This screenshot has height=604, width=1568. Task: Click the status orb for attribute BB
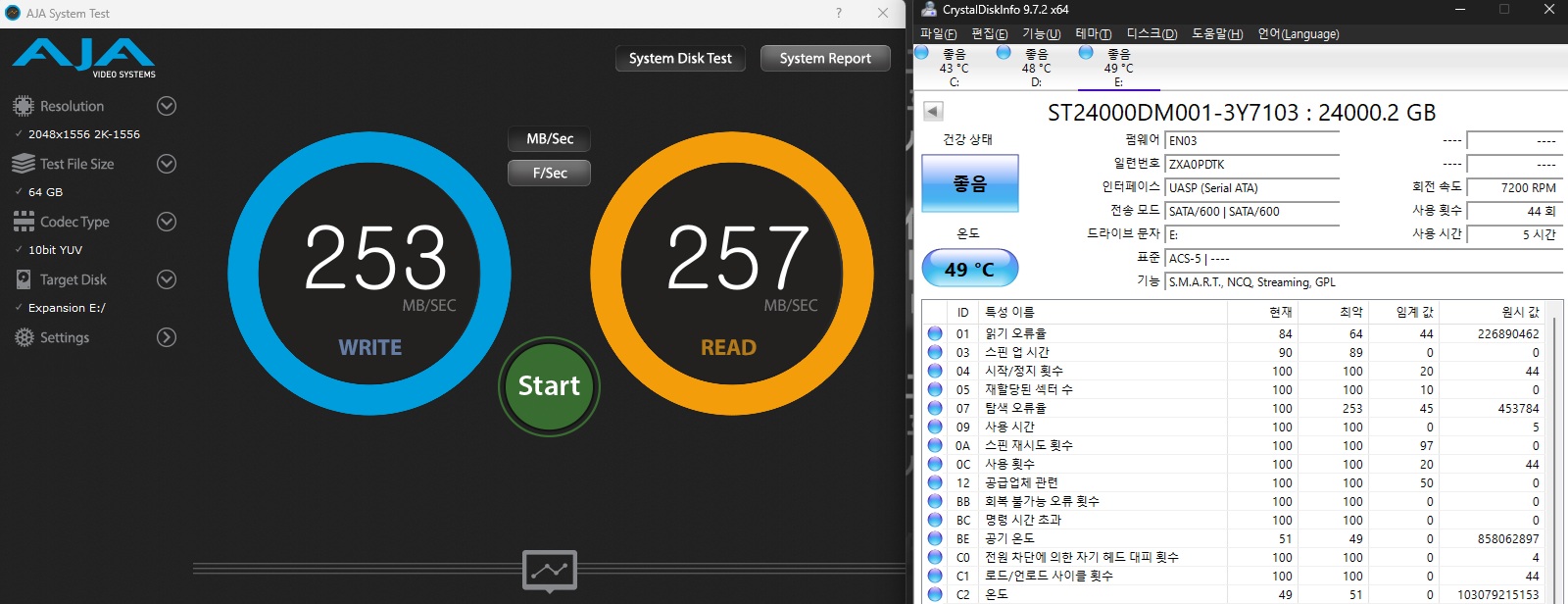935,501
